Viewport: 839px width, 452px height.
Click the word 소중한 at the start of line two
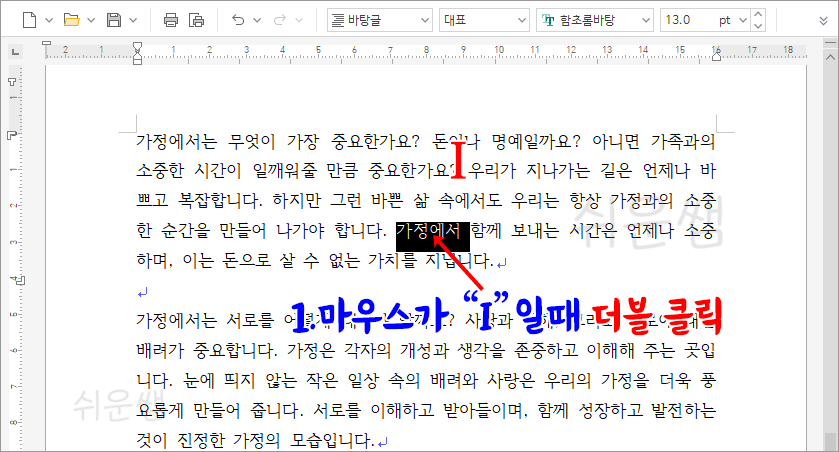pyautogui.click(x=161, y=171)
